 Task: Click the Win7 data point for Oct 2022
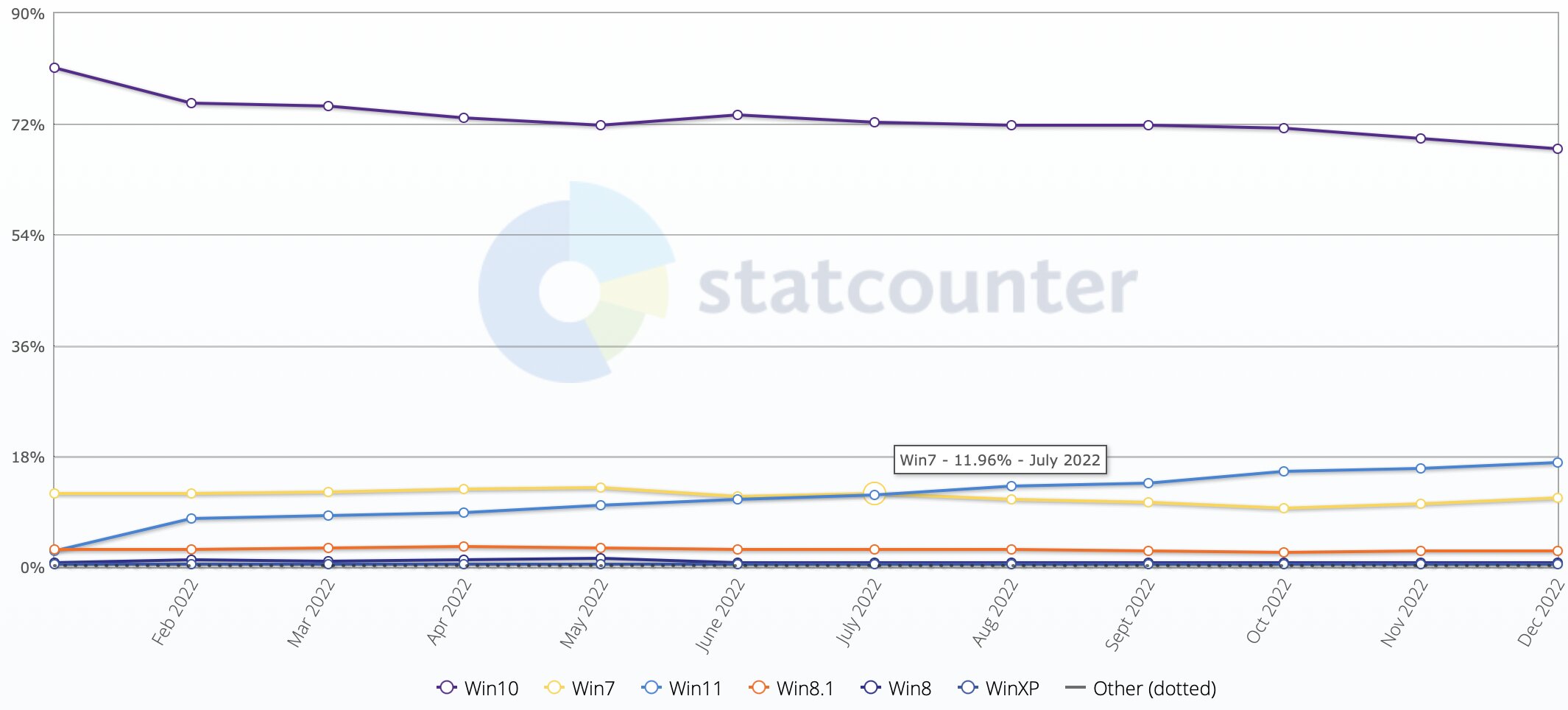pyautogui.click(x=1284, y=508)
